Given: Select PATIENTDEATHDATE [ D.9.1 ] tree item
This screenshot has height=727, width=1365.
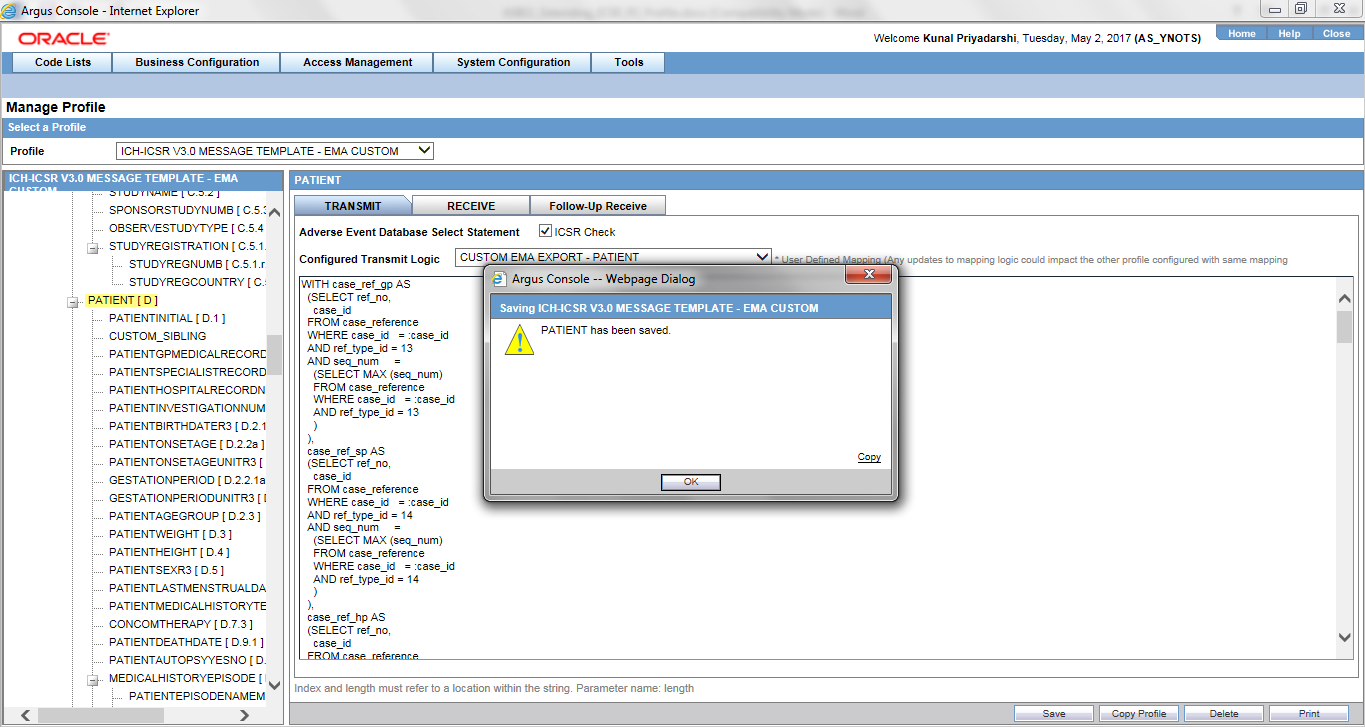Looking at the screenshot, I should tap(186, 642).
